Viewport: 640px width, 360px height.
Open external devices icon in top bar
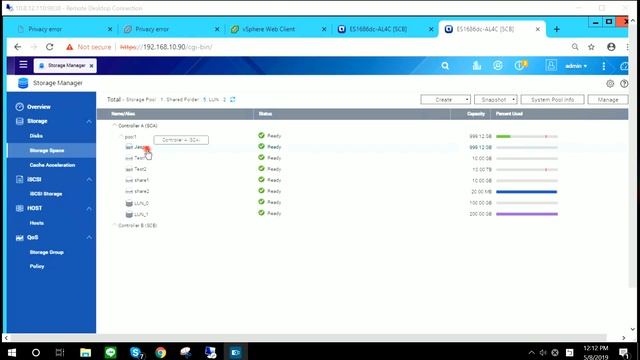[498, 65]
